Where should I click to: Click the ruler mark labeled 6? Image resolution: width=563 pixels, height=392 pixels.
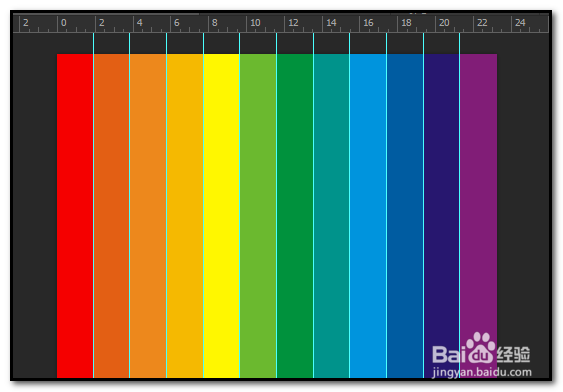coord(177,23)
